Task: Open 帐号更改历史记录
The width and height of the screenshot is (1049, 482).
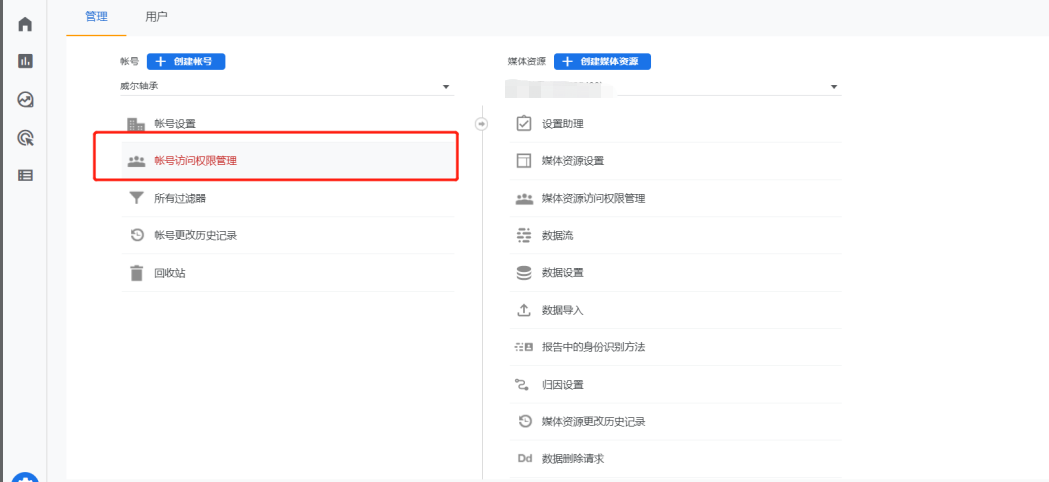Action: click(195, 236)
